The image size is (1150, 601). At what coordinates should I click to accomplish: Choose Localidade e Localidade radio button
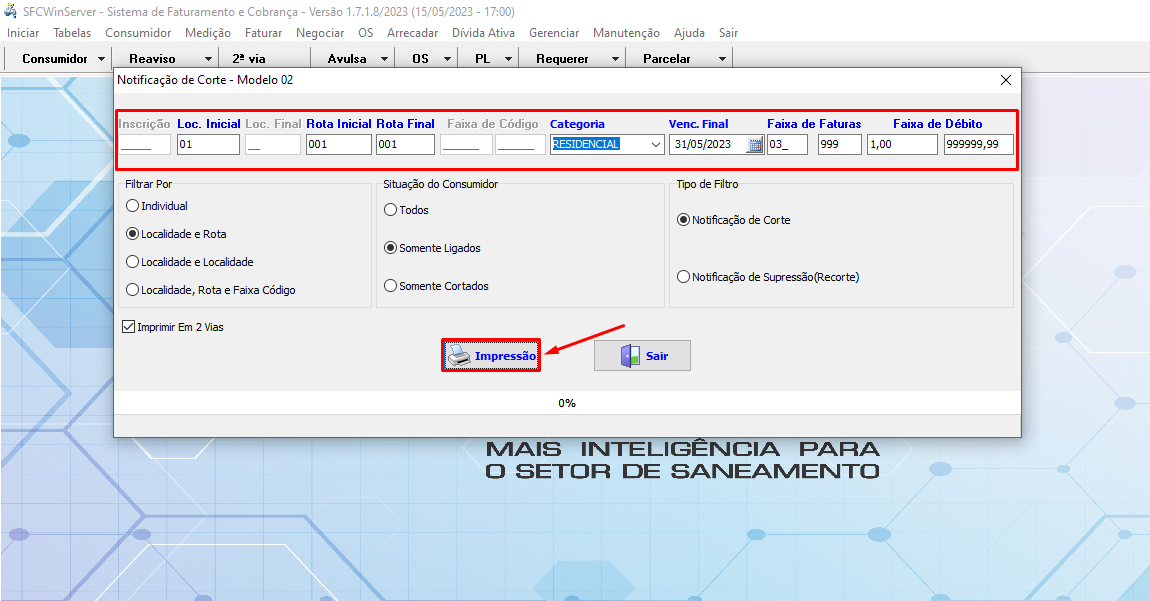[133, 262]
